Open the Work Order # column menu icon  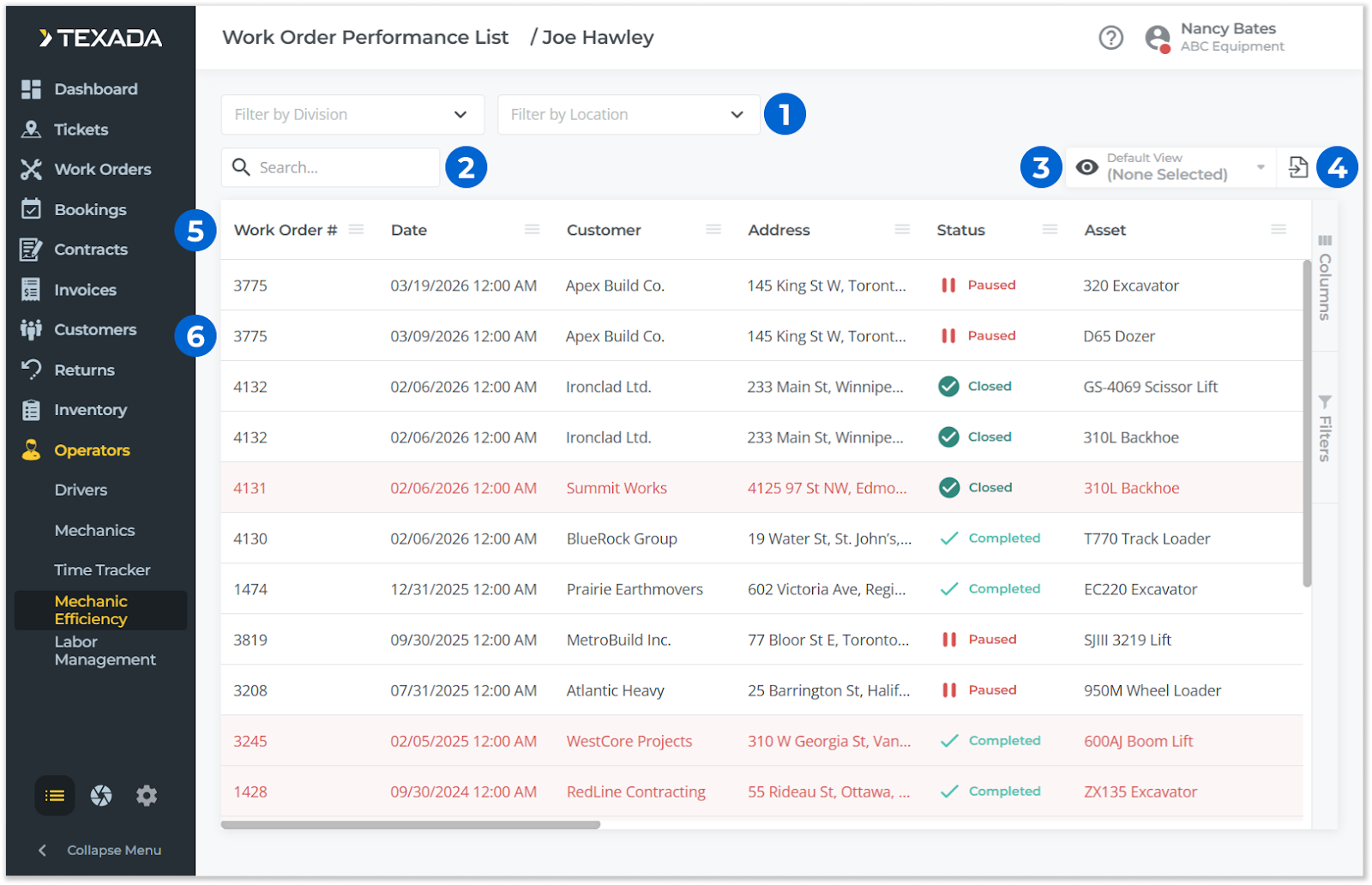357,230
